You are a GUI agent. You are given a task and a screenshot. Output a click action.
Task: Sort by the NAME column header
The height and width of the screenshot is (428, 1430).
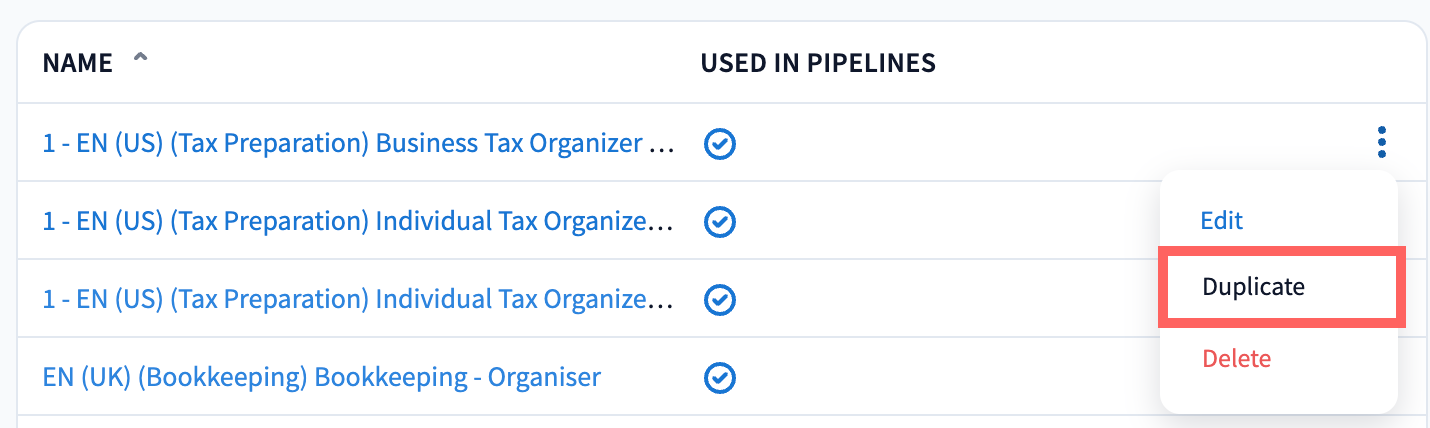(x=77, y=64)
